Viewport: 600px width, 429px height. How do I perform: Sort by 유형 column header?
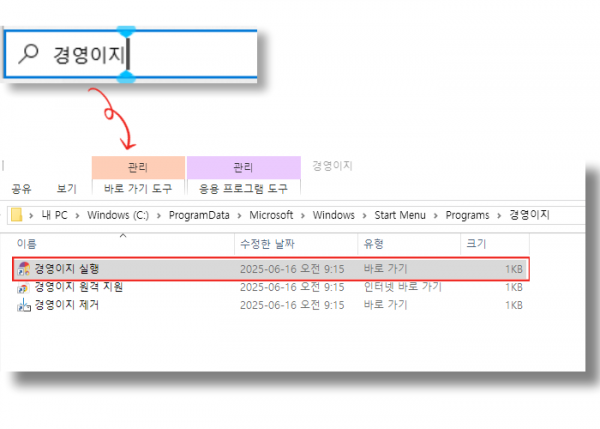[x=373, y=243]
